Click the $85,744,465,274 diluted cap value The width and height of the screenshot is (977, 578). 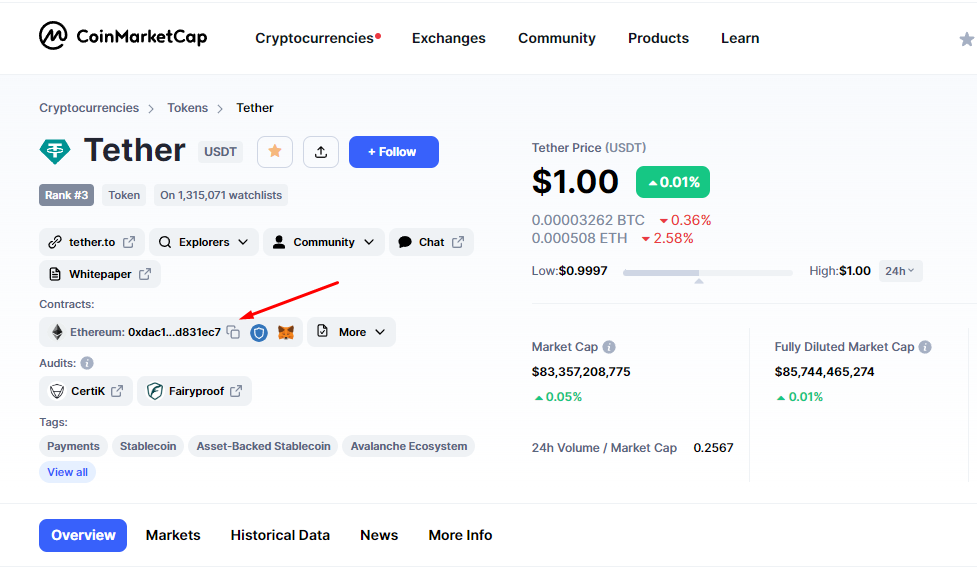[x=824, y=372]
